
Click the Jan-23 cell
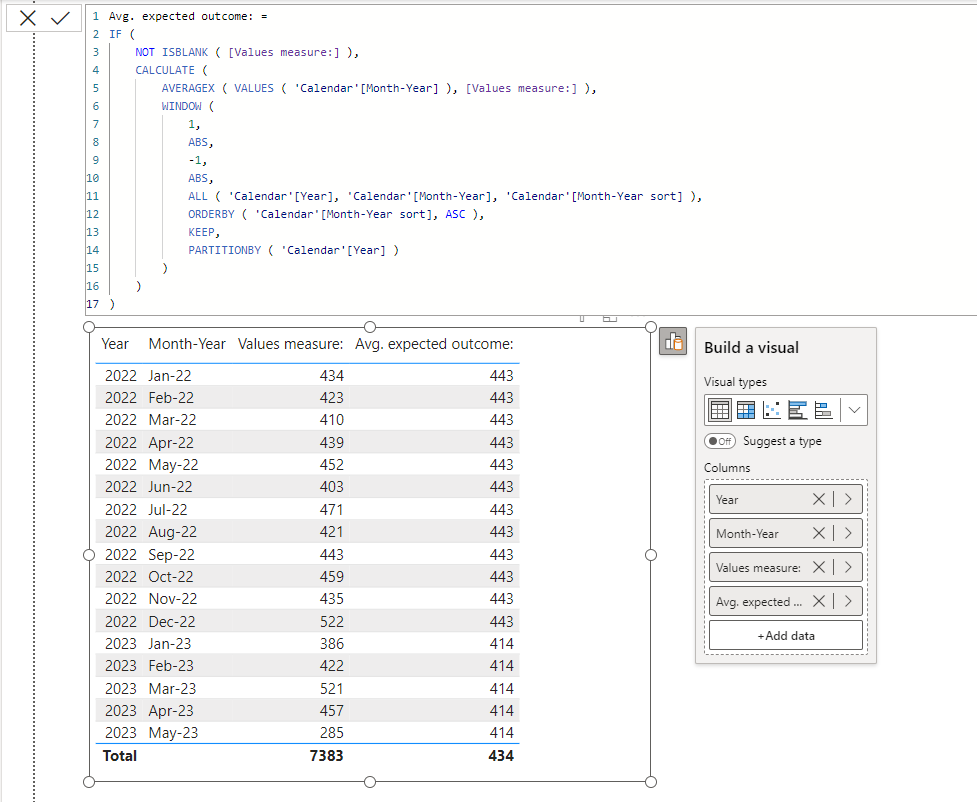(x=169, y=644)
